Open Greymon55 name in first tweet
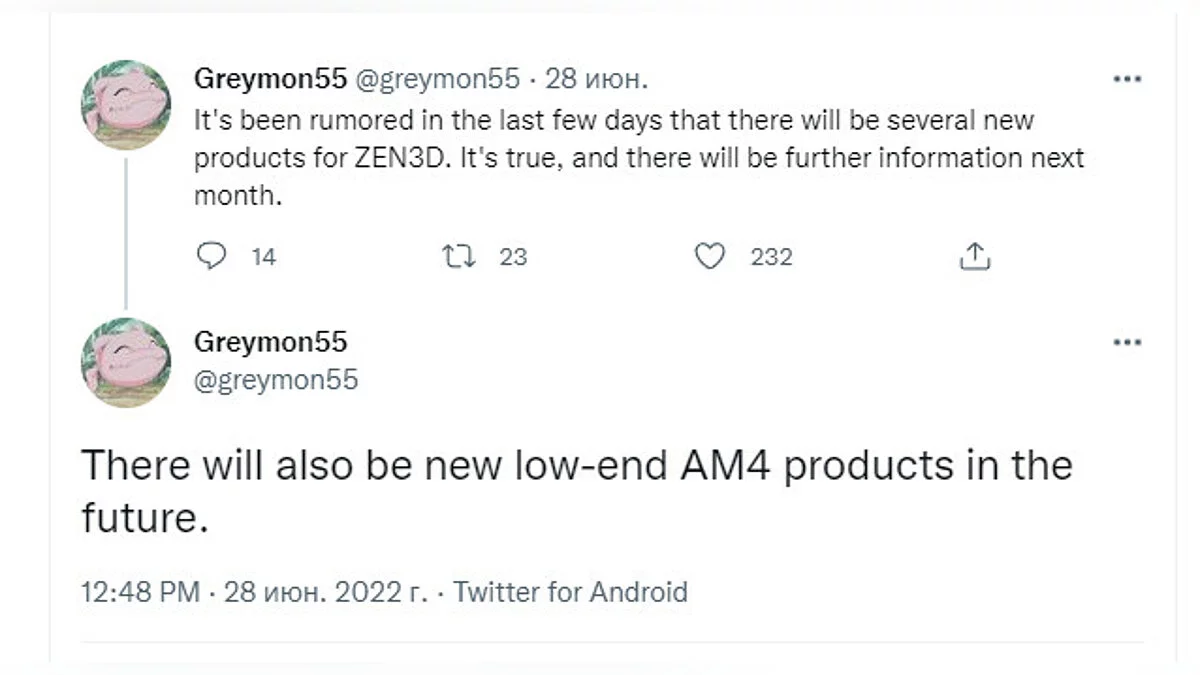The width and height of the screenshot is (1200, 675). [x=270, y=80]
